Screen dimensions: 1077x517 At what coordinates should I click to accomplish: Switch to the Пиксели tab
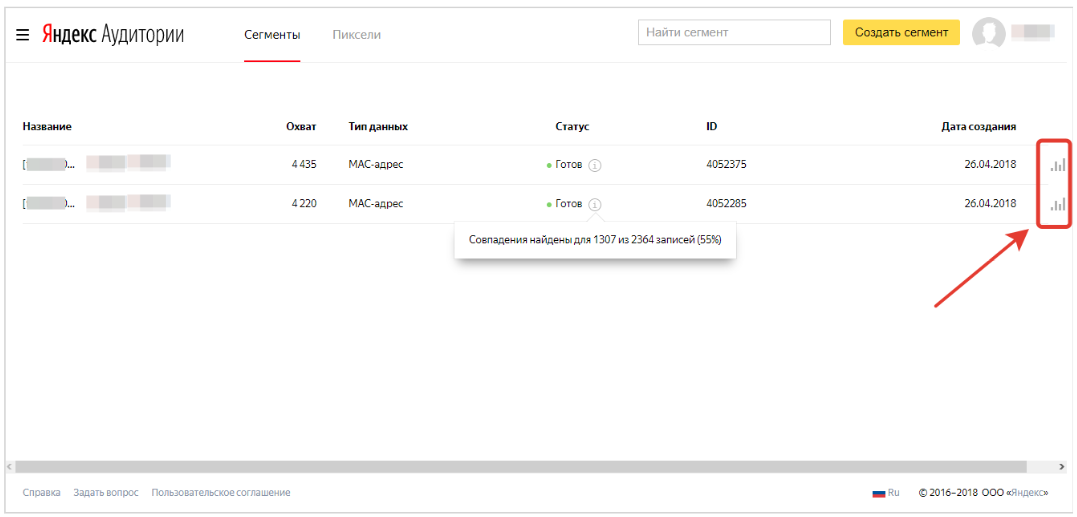click(x=356, y=34)
